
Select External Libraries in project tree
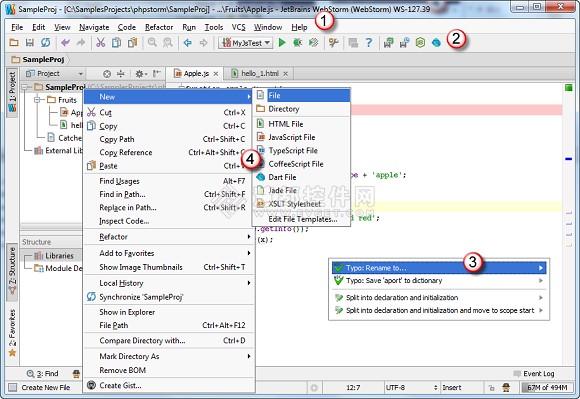click(58, 151)
